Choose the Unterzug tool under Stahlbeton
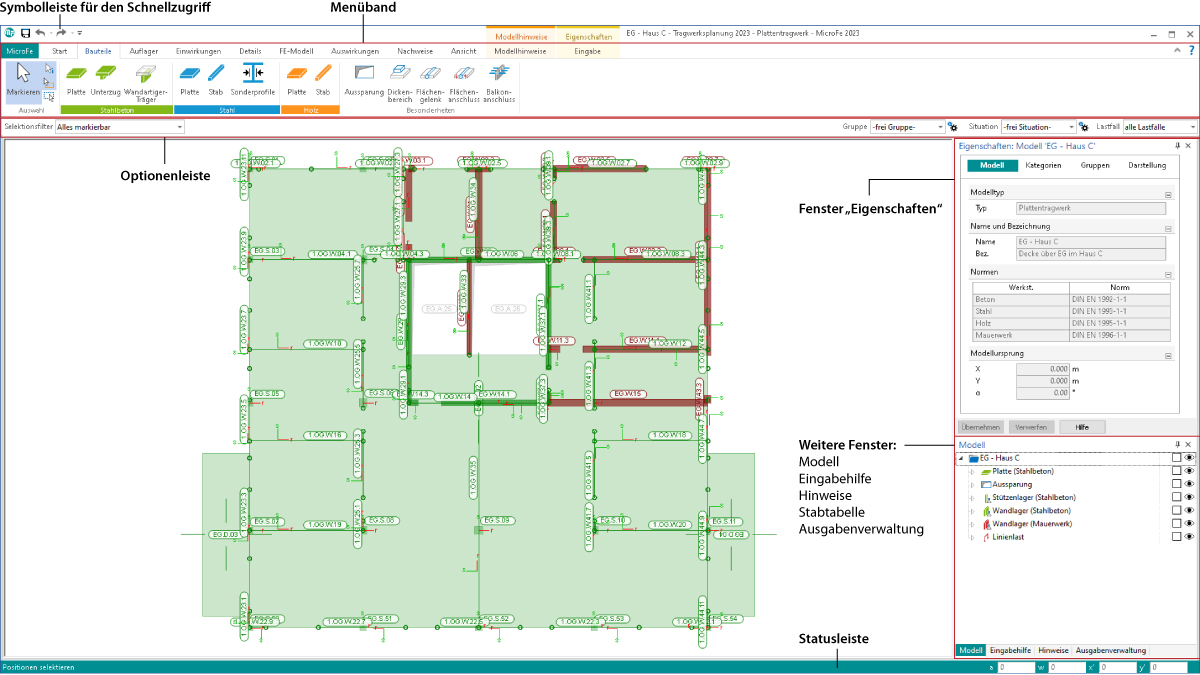The width and height of the screenshot is (1200, 675). 106,78
